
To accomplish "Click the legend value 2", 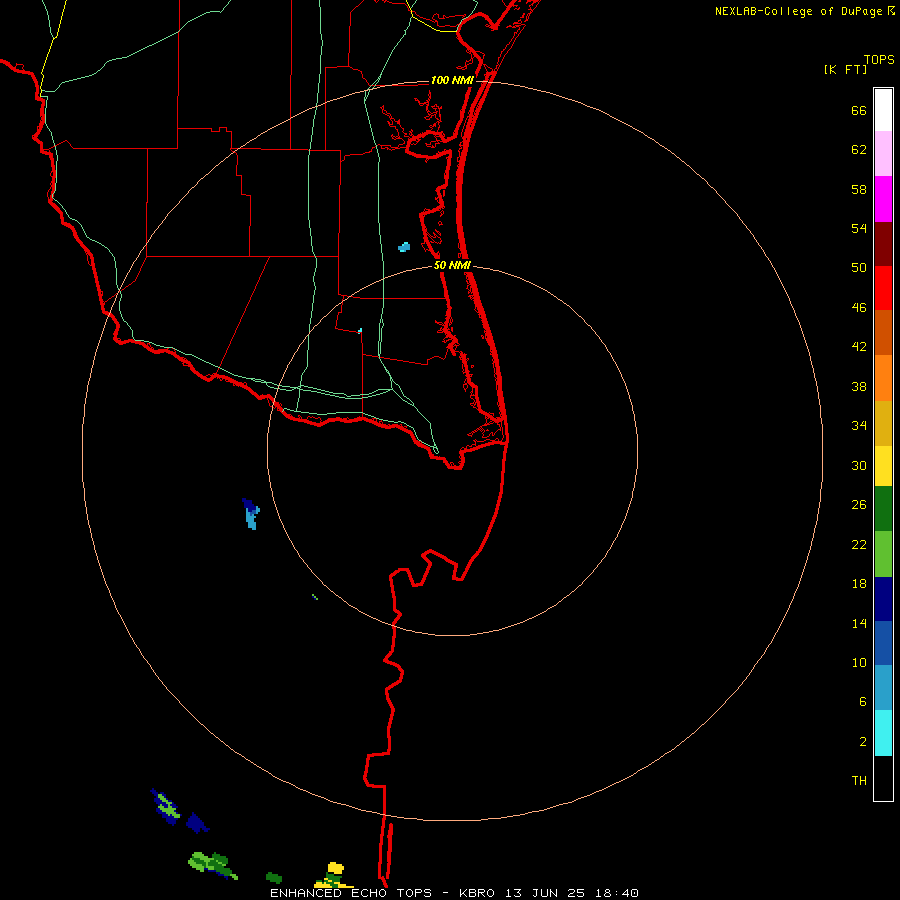I will click(x=863, y=741).
